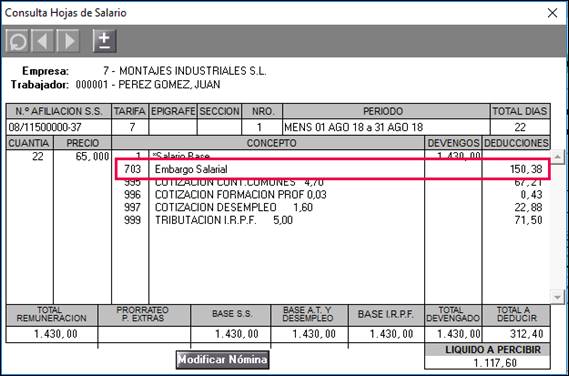The width and height of the screenshot is (569, 376).
Task: Go to next payslip with right arrow
Action: tap(68, 41)
